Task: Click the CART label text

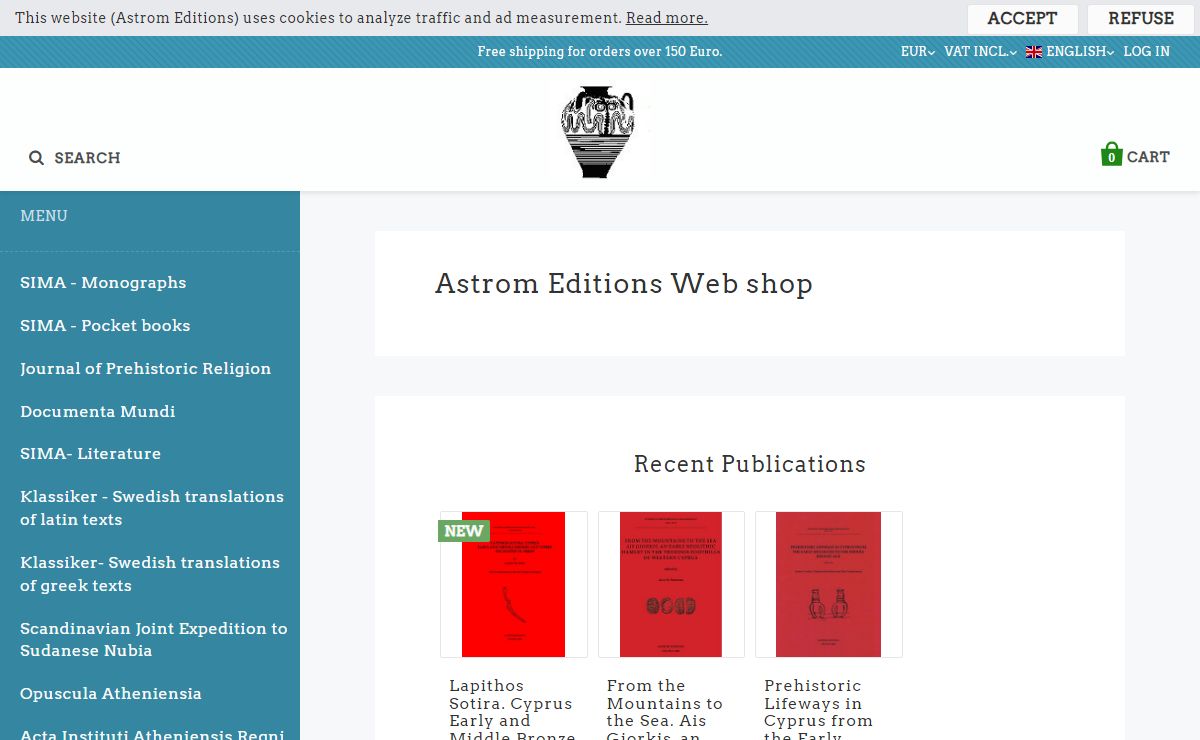Action: point(1148,157)
